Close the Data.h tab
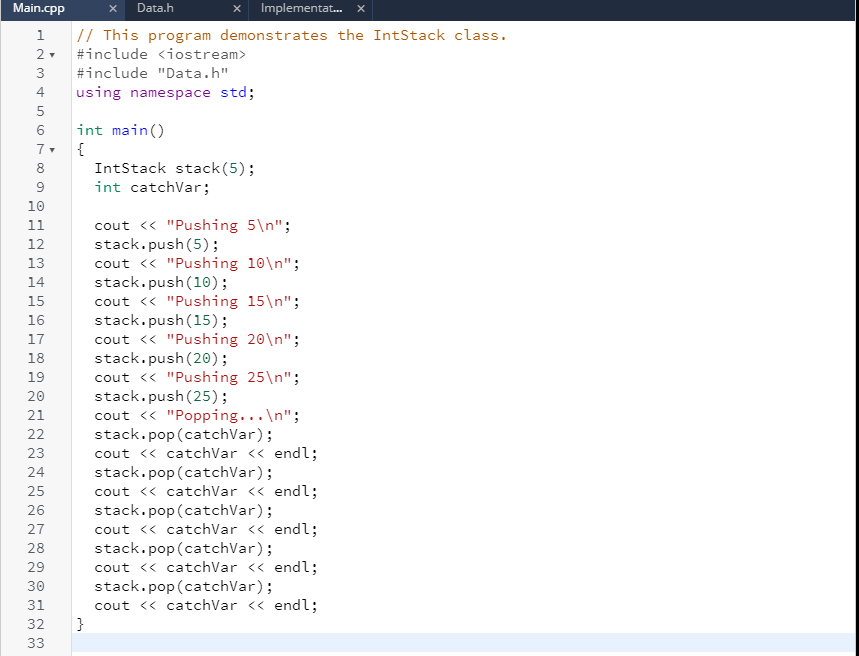Image resolution: width=859 pixels, height=656 pixels. 236,8
